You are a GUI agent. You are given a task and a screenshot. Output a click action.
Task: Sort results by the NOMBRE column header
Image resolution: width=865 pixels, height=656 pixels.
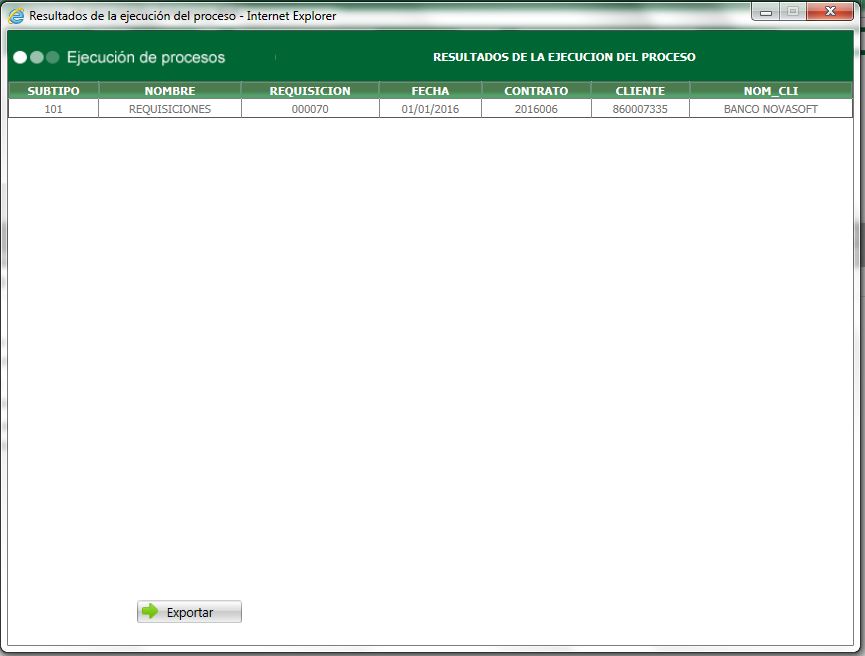(170, 90)
